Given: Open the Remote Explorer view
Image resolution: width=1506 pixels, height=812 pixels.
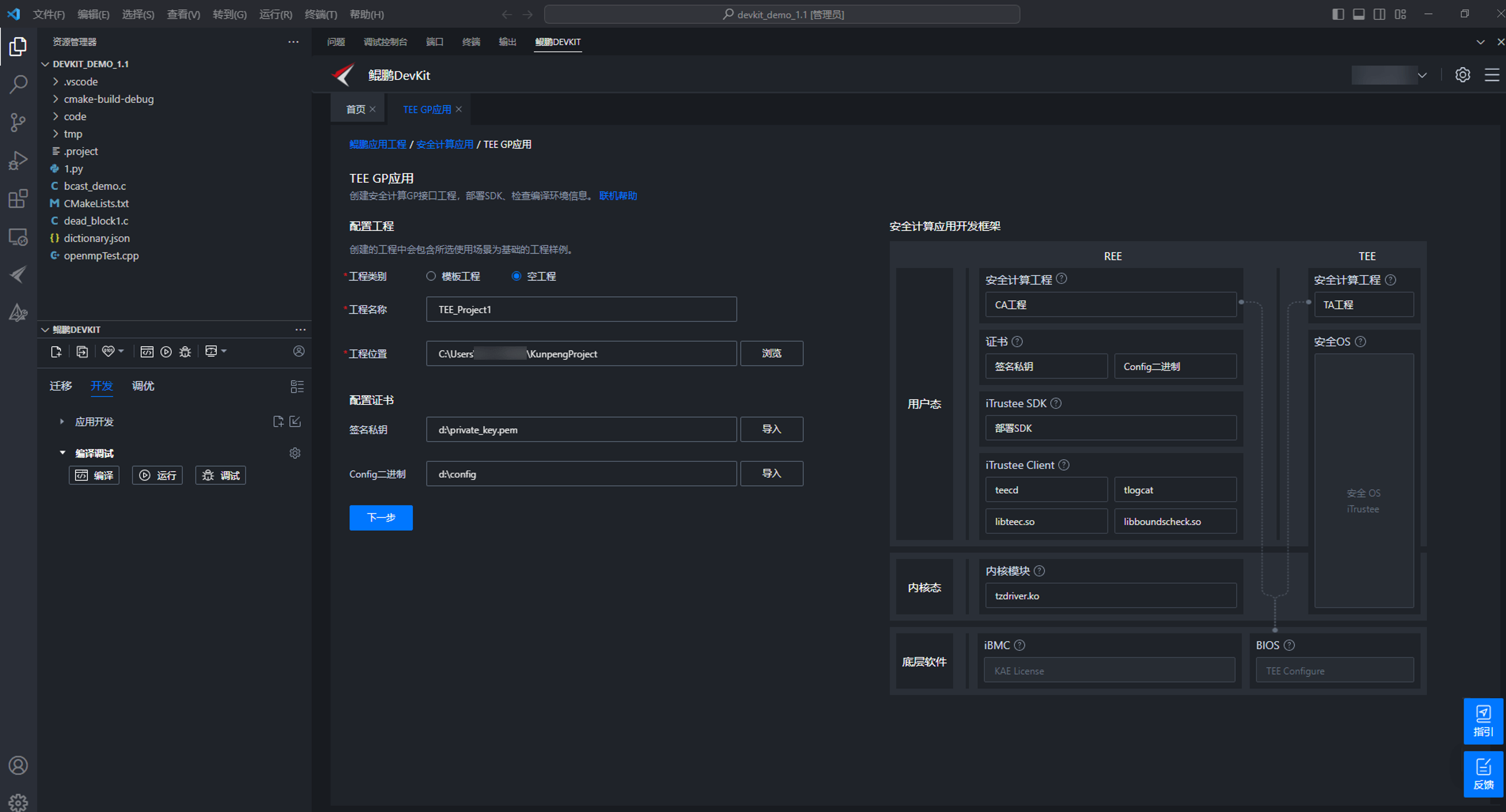Looking at the screenshot, I should click(x=18, y=237).
